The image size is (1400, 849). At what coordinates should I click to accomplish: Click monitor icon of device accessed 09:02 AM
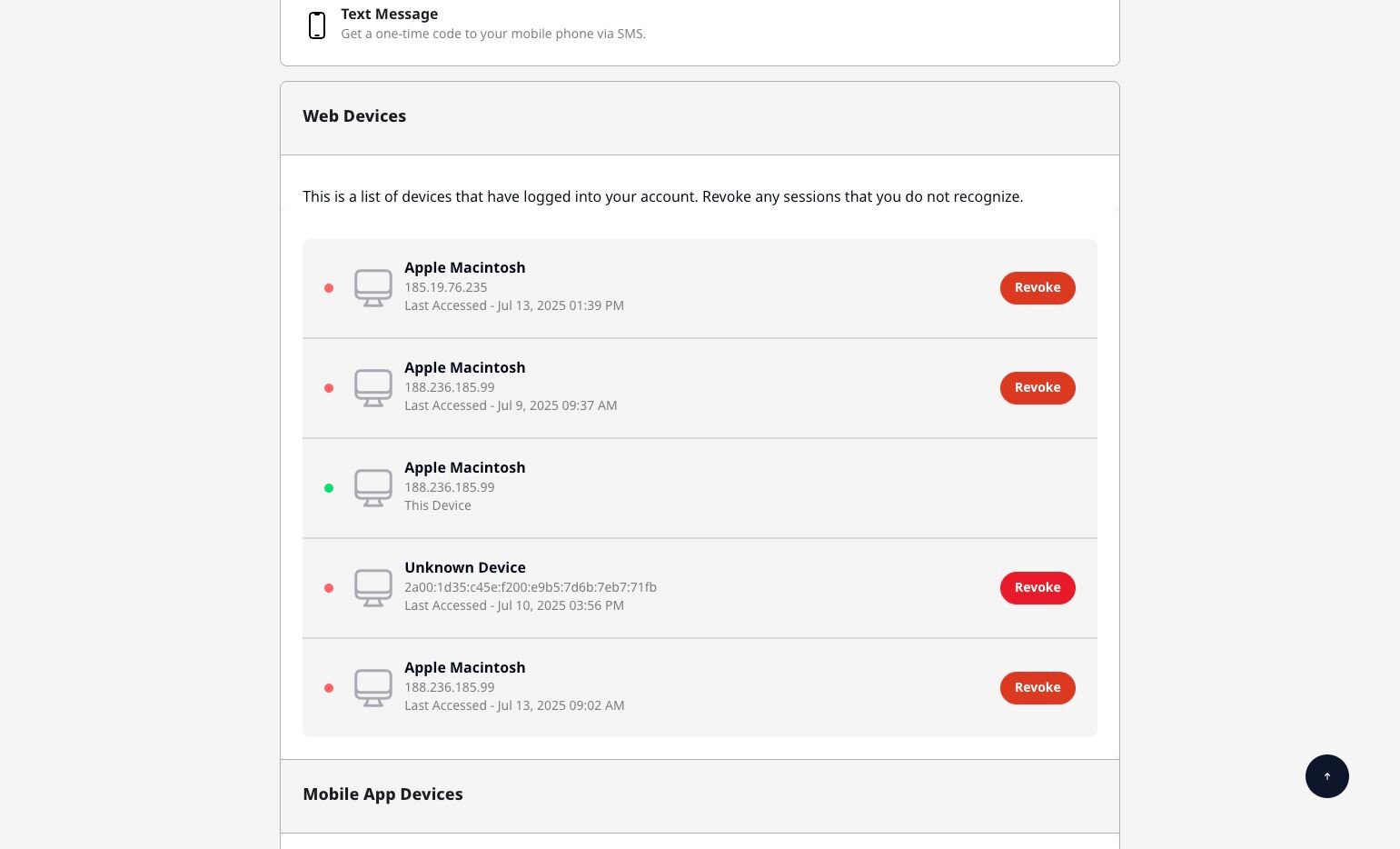pyautogui.click(x=372, y=688)
